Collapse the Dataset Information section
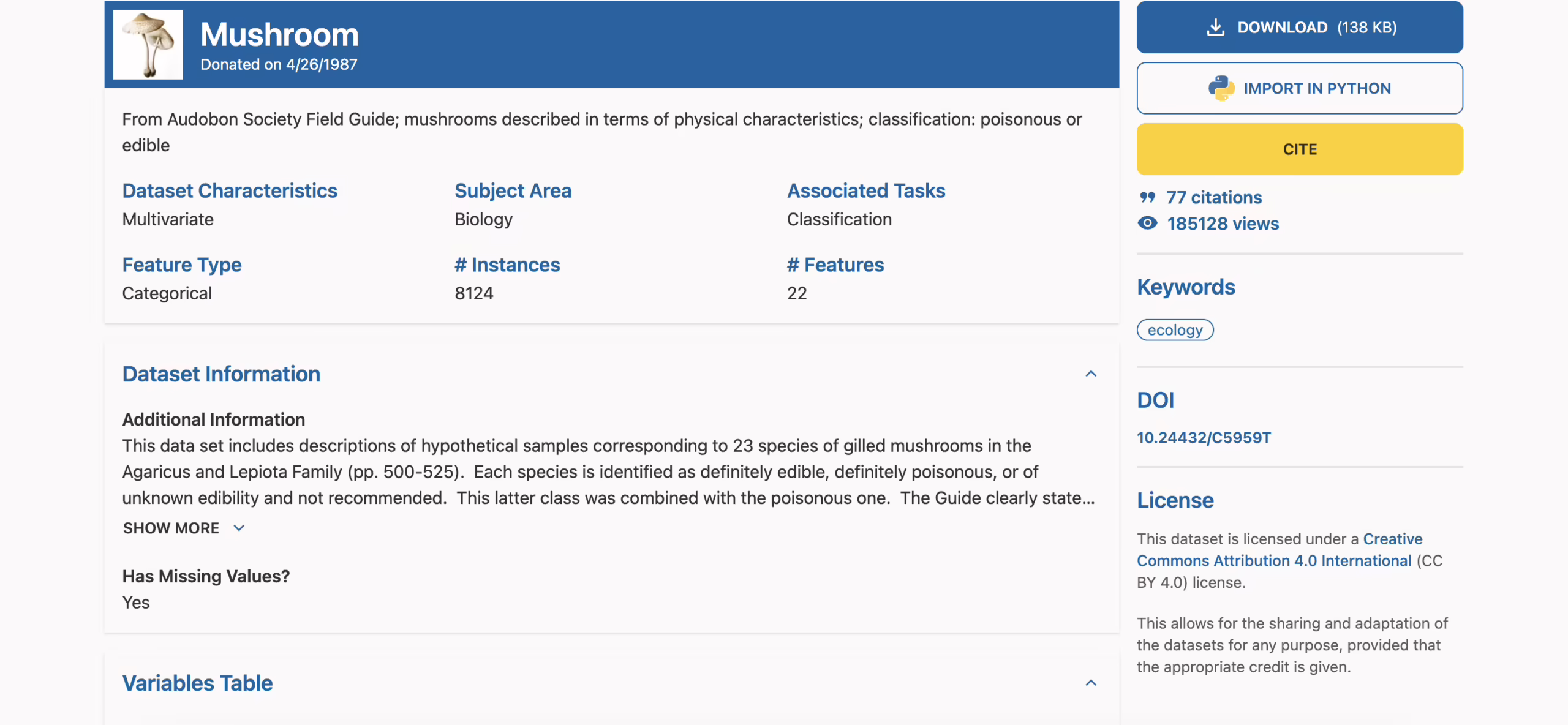Image resolution: width=1568 pixels, height=725 pixels. [x=1091, y=373]
